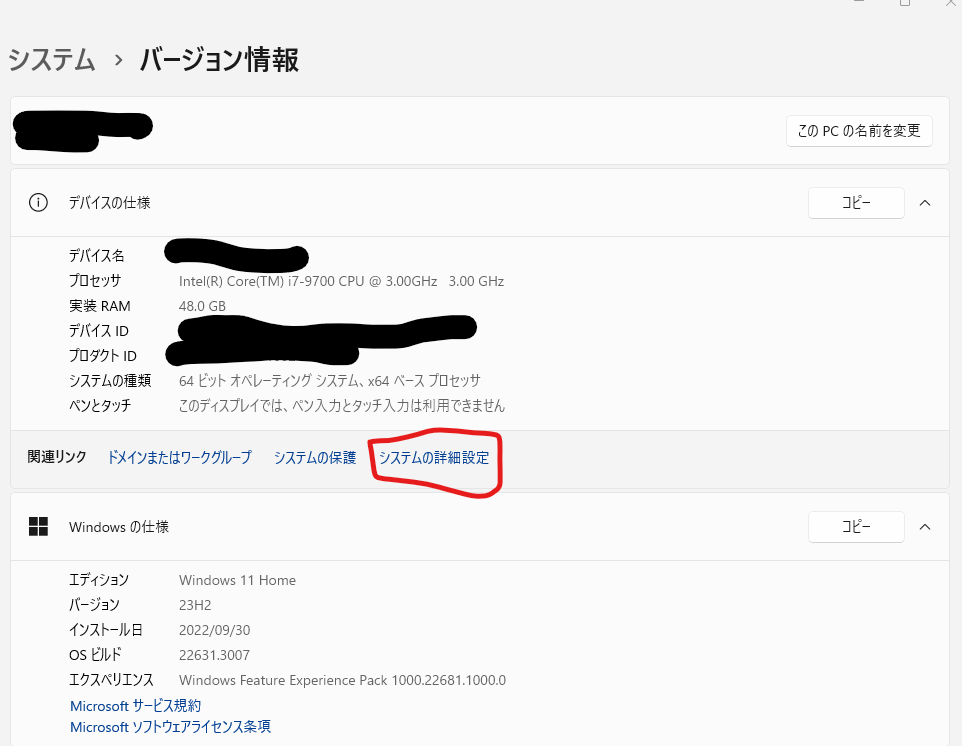Image resolution: width=962 pixels, height=746 pixels.
Task: Collapse the デバイスの仕様 section chevron
Action: tap(925, 202)
